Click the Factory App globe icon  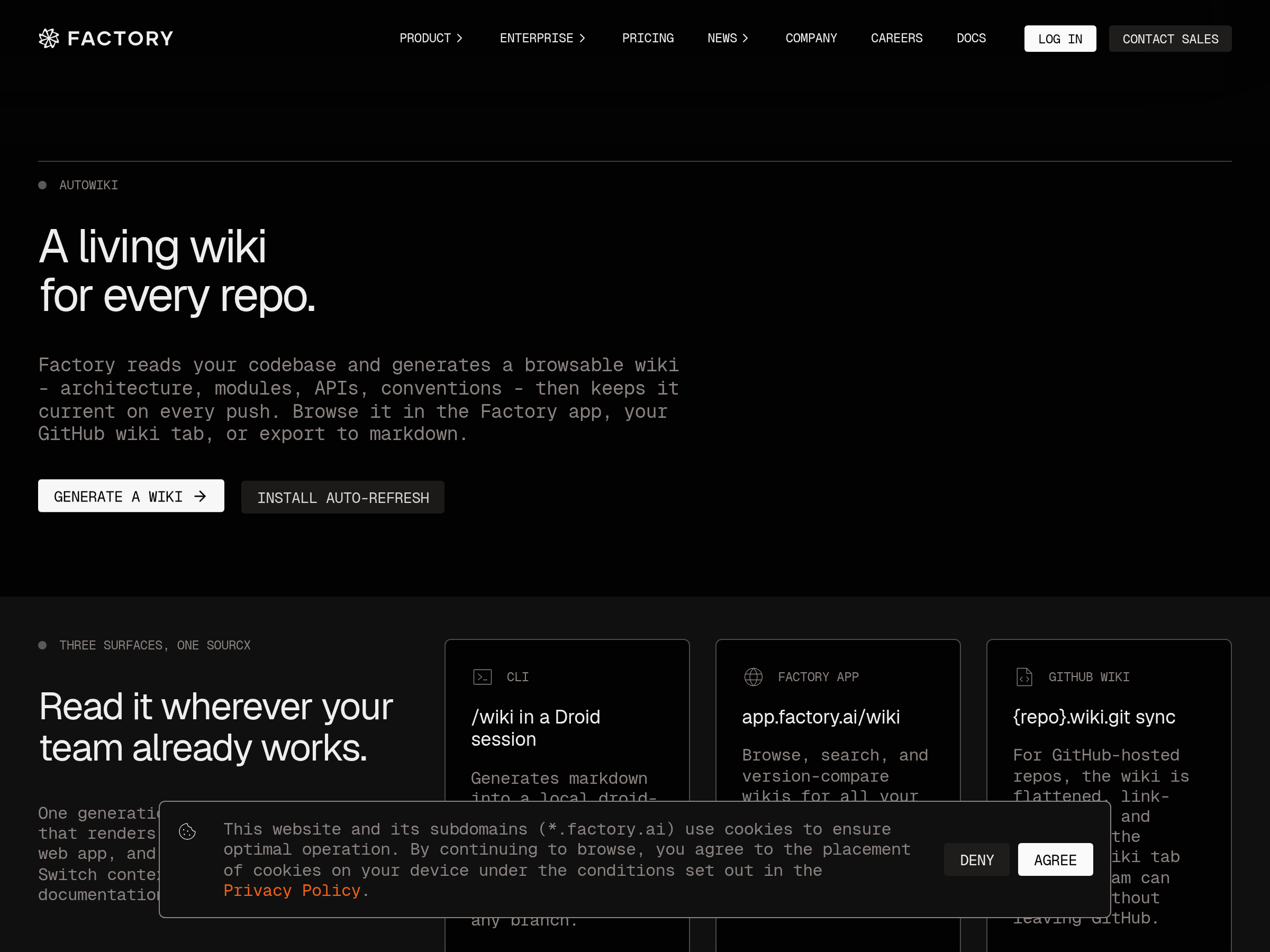coord(754,677)
